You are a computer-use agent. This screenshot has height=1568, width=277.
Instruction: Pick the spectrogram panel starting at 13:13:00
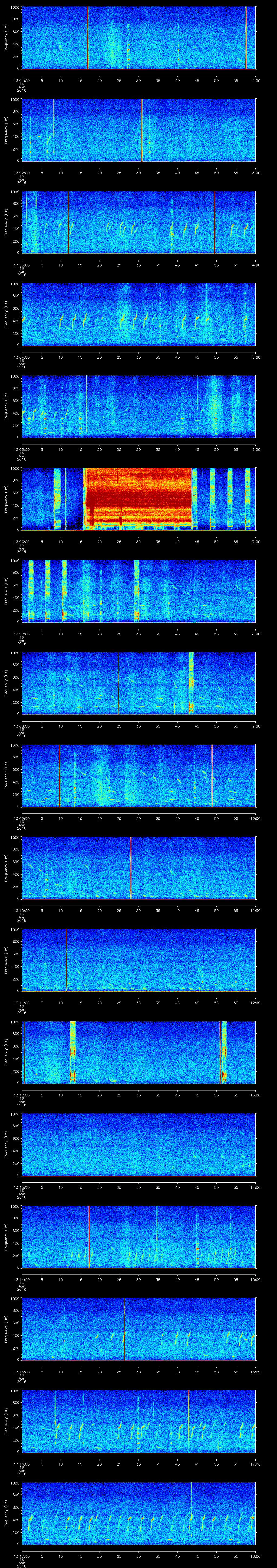[139, 1144]
